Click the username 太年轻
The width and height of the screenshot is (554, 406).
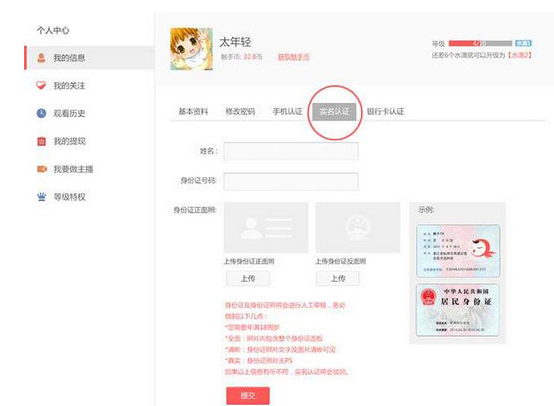click(x=235, y=42)
